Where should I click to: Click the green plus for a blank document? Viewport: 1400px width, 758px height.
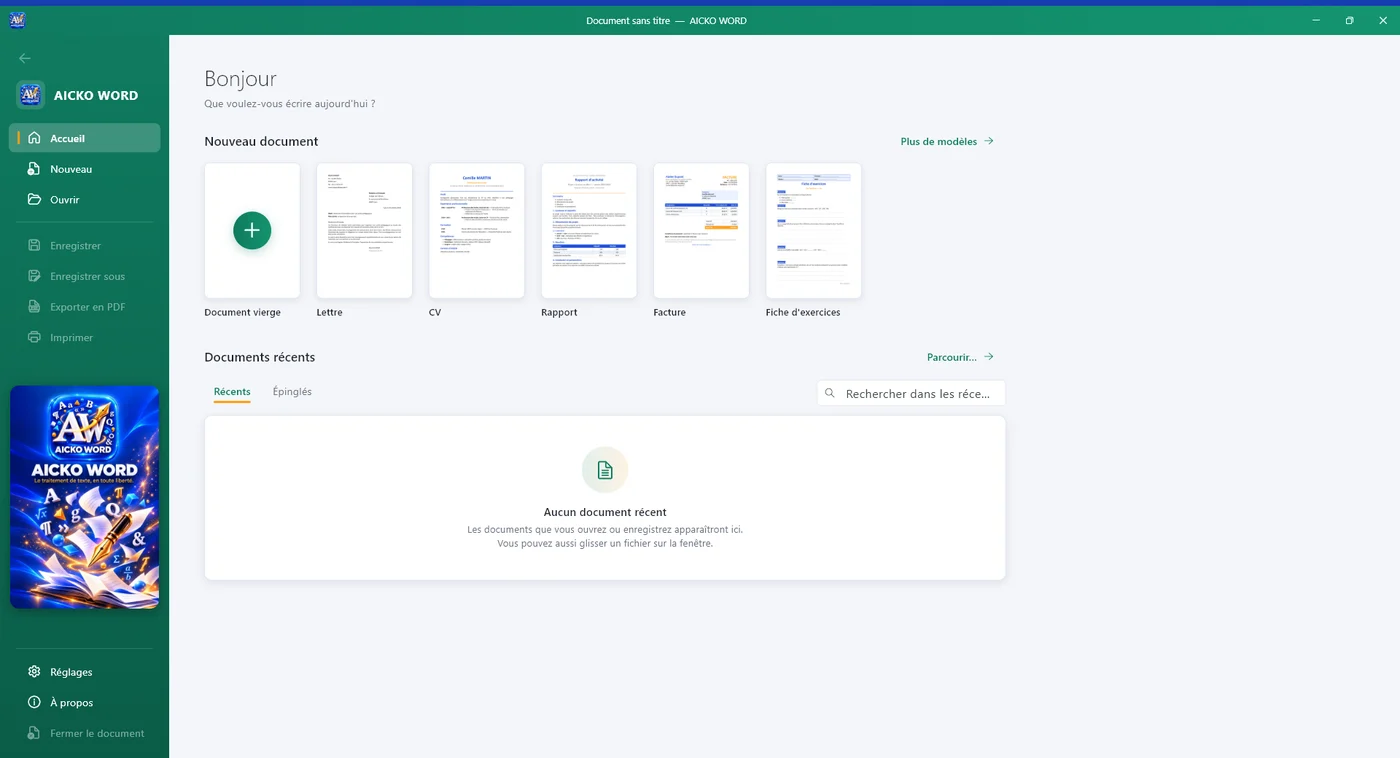[x=252, y=230]
